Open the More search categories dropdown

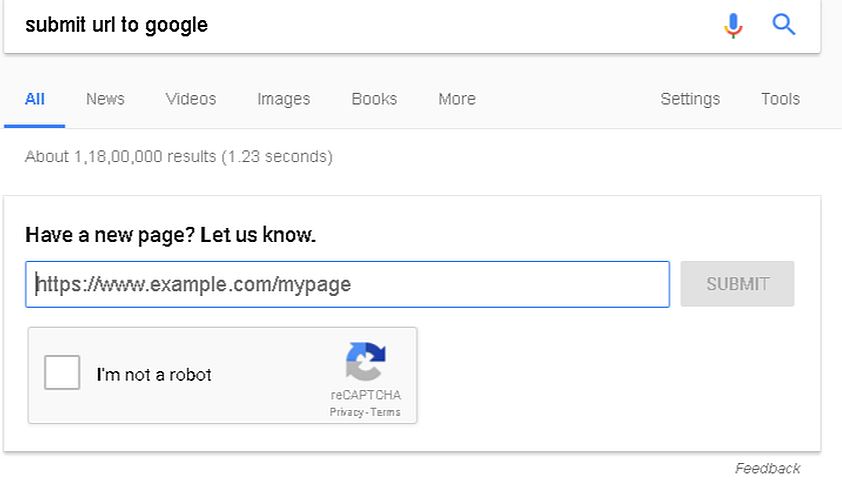point(456,99)
